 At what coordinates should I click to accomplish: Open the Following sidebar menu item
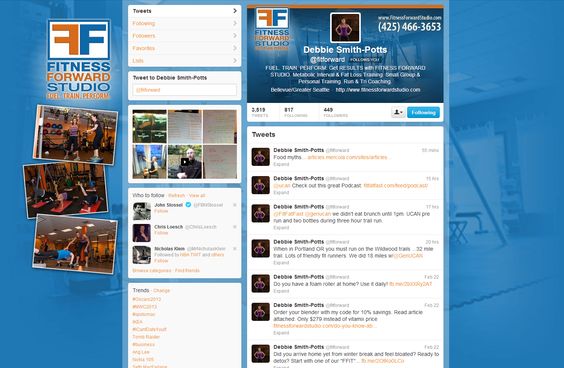pos(185,23)
